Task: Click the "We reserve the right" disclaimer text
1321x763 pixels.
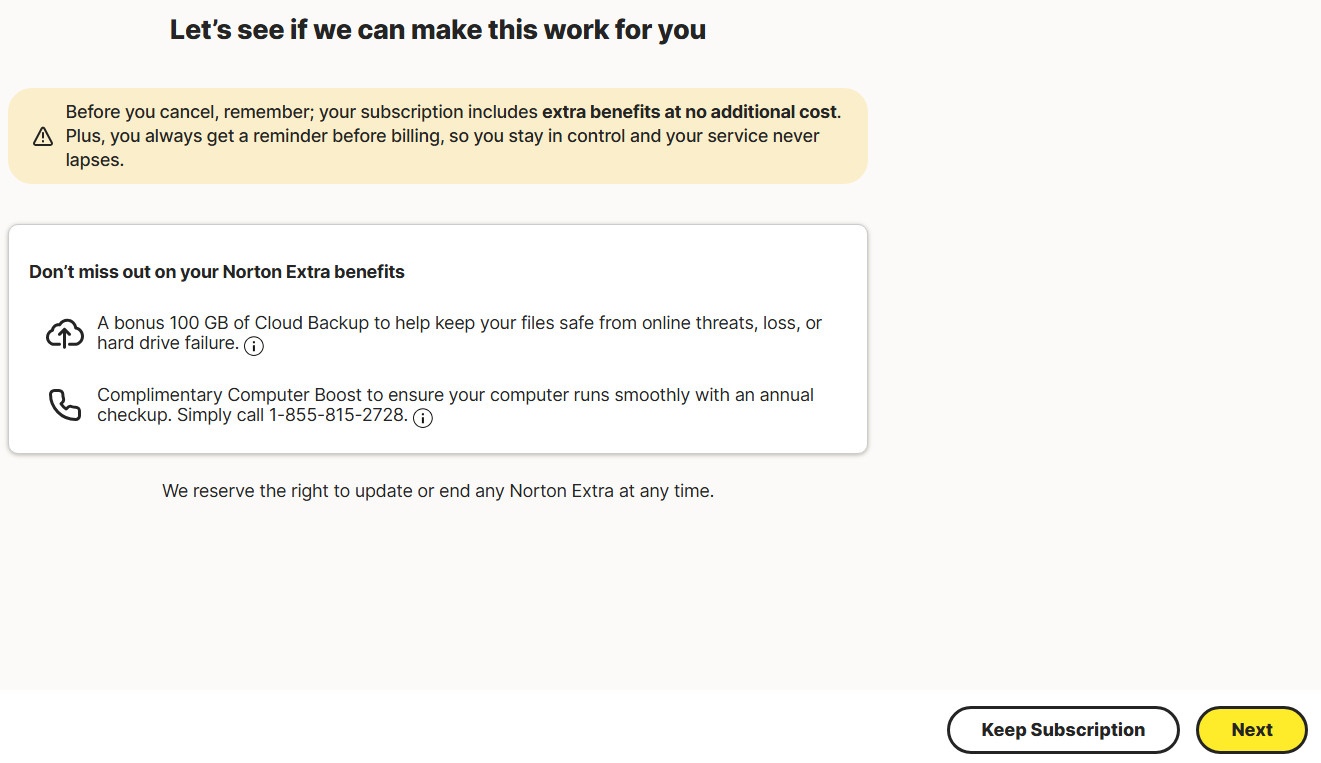Action: tap(437, 491)
